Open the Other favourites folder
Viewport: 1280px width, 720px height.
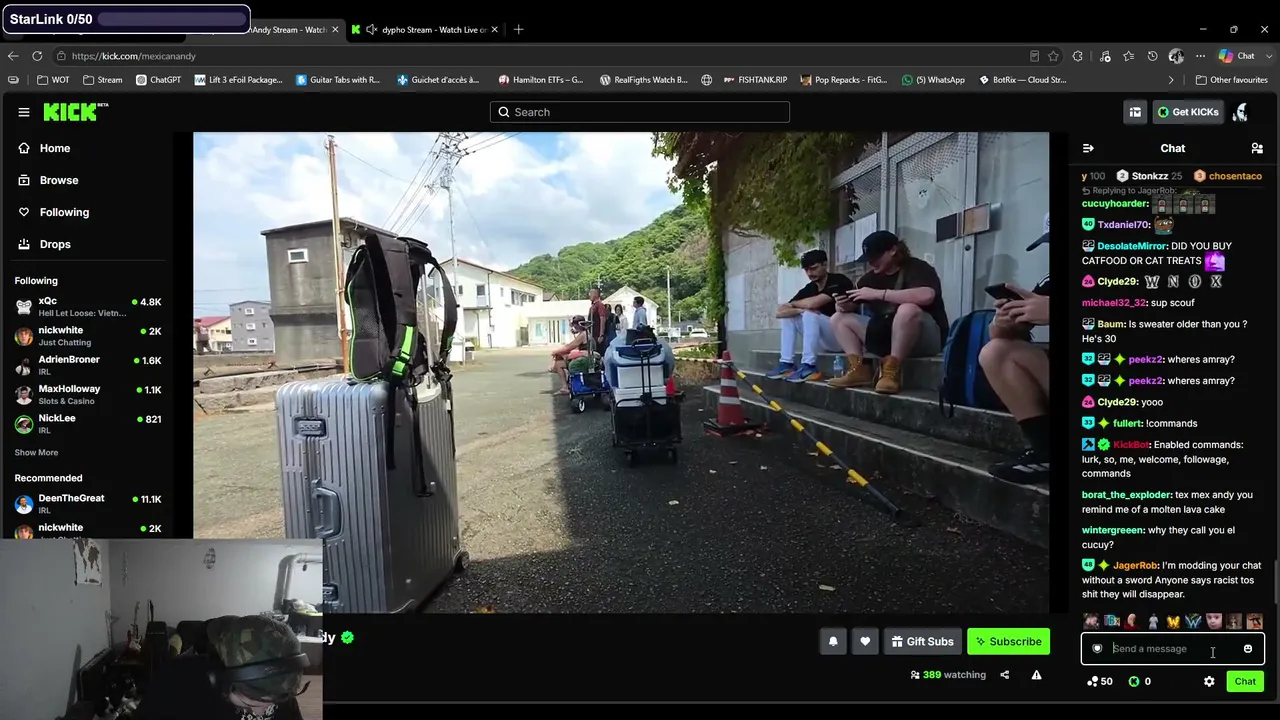coord(1231,80)
